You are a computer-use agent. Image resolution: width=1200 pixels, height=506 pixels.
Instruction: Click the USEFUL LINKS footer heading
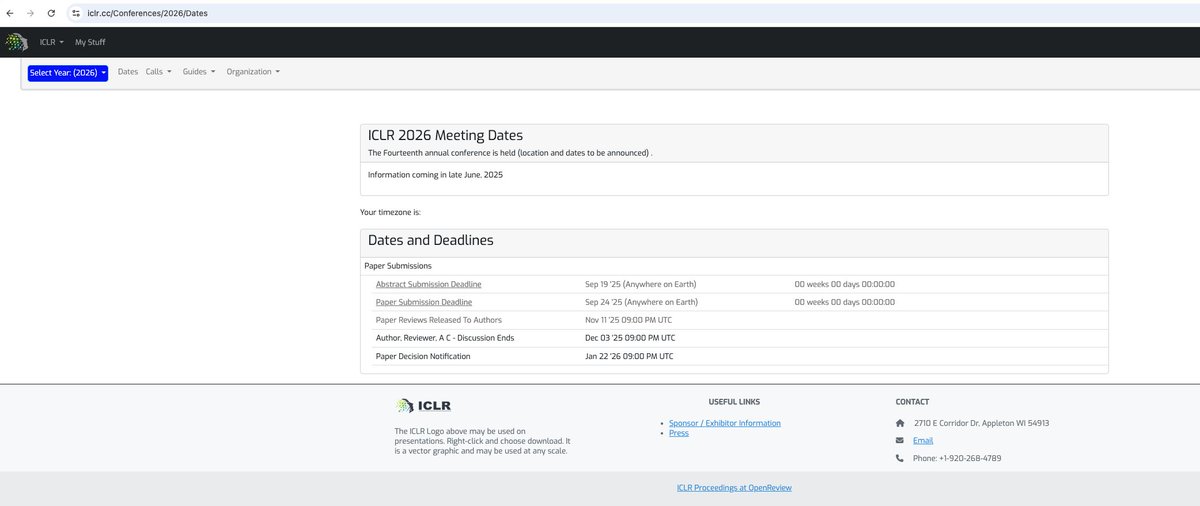pyautogui.click(x=735, y=402)
